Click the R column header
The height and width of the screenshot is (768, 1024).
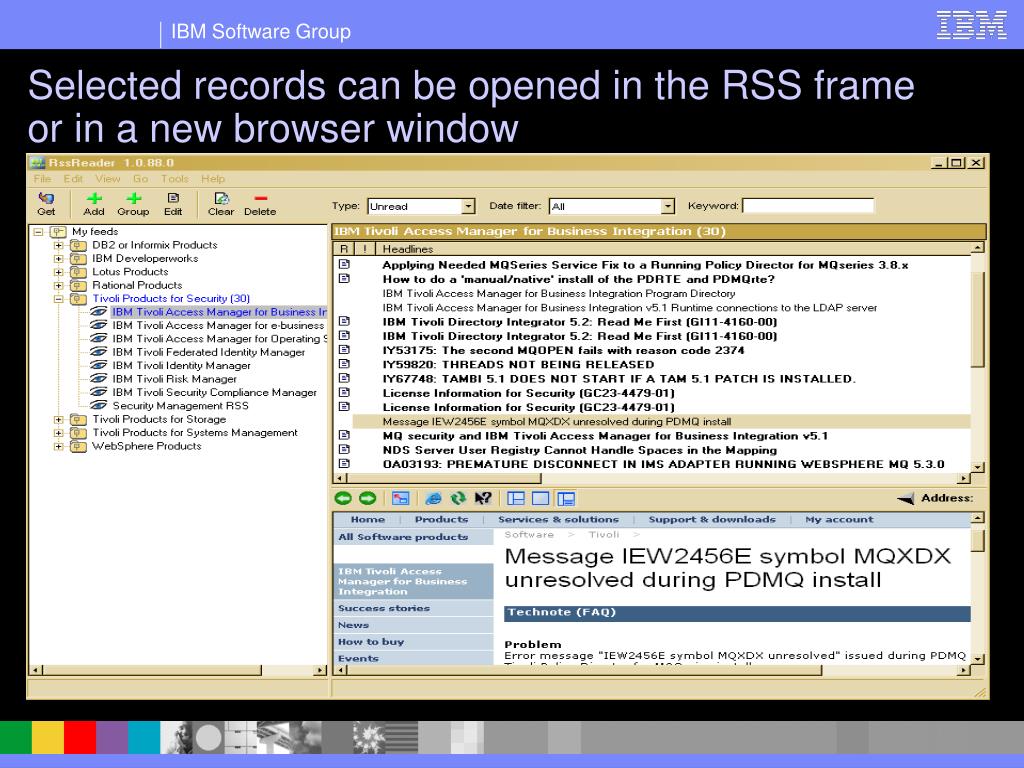pos(344,249)
